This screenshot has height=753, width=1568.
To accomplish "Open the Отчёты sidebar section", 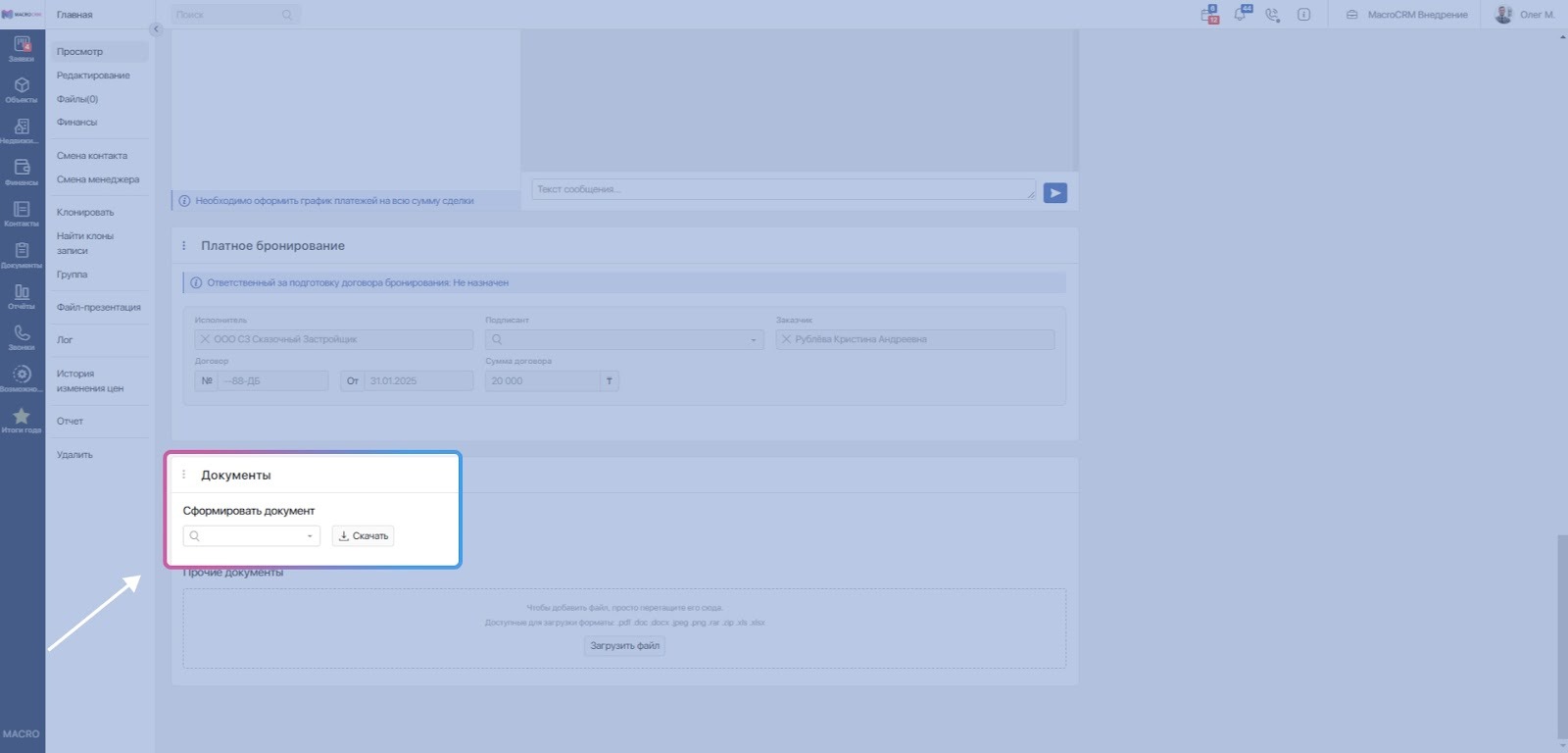I will point(22,295).
